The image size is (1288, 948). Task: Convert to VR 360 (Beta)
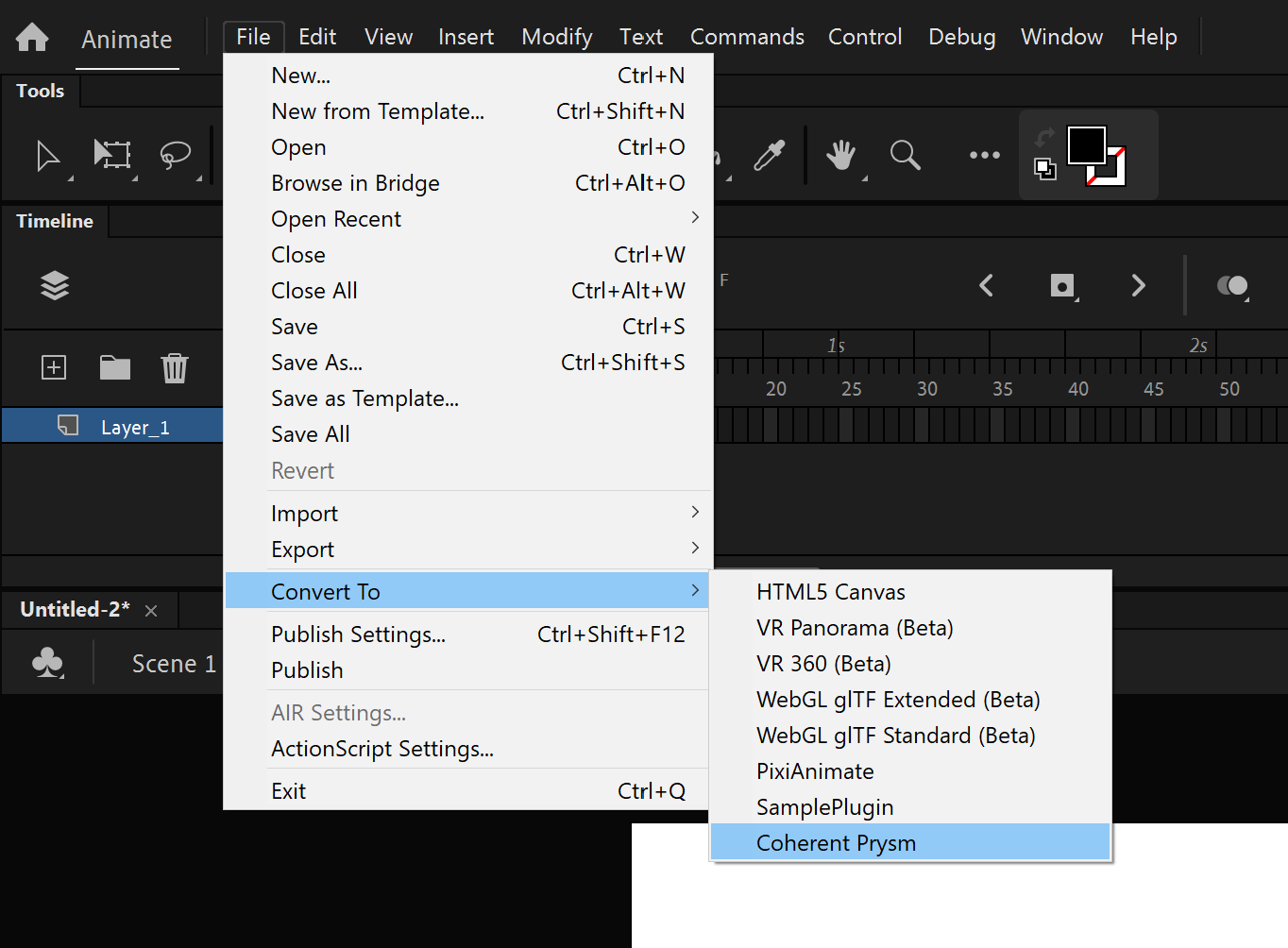910,664
